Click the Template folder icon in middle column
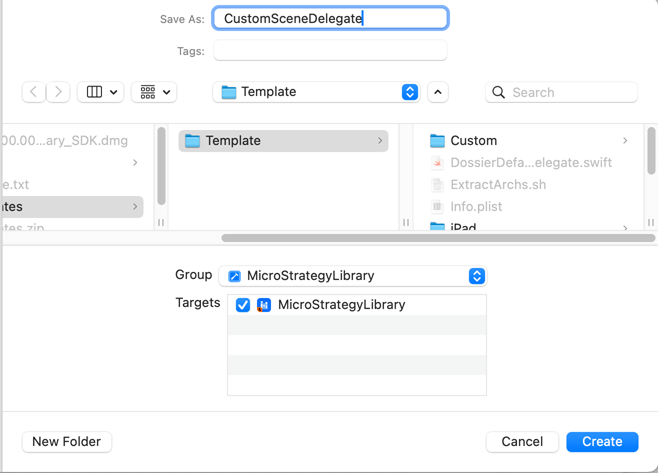This screenshot has width=658, height=473. 192,141
